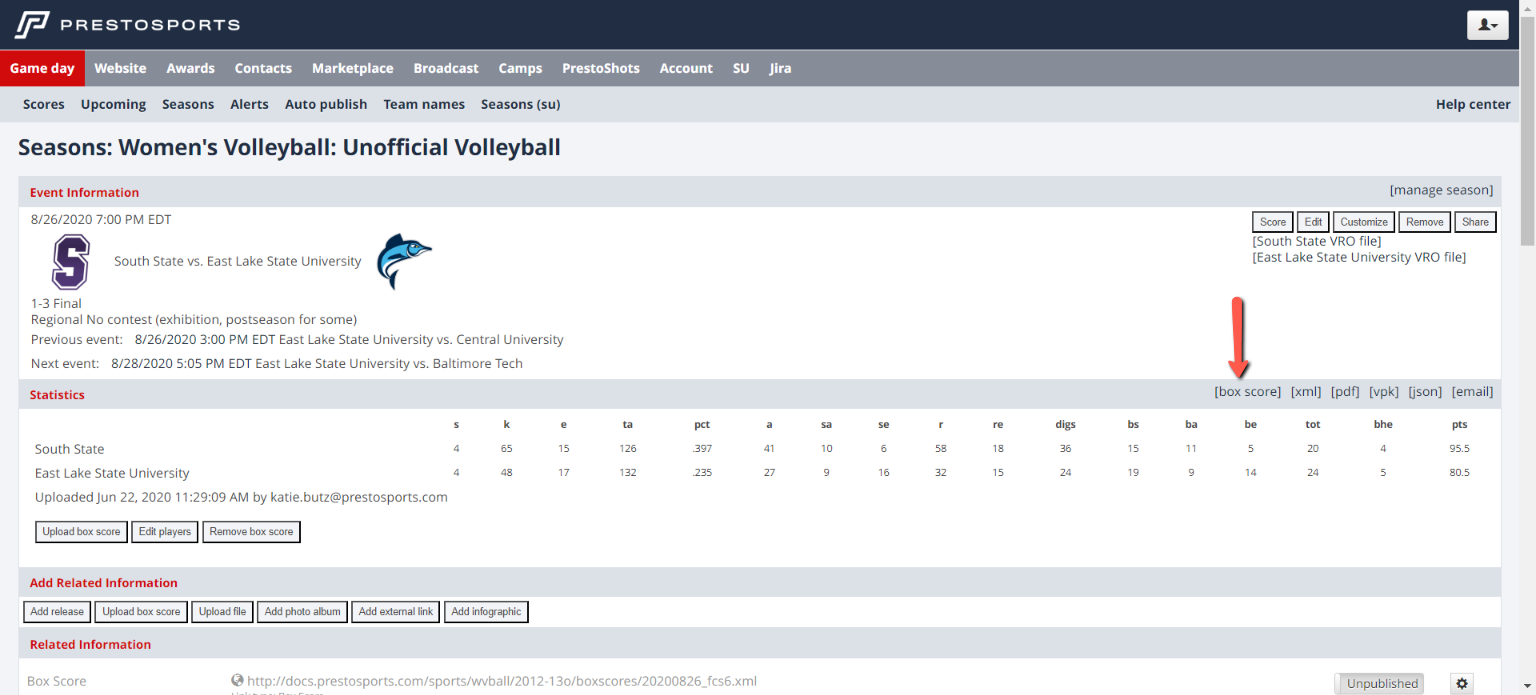Click the digs column header

1065,424
